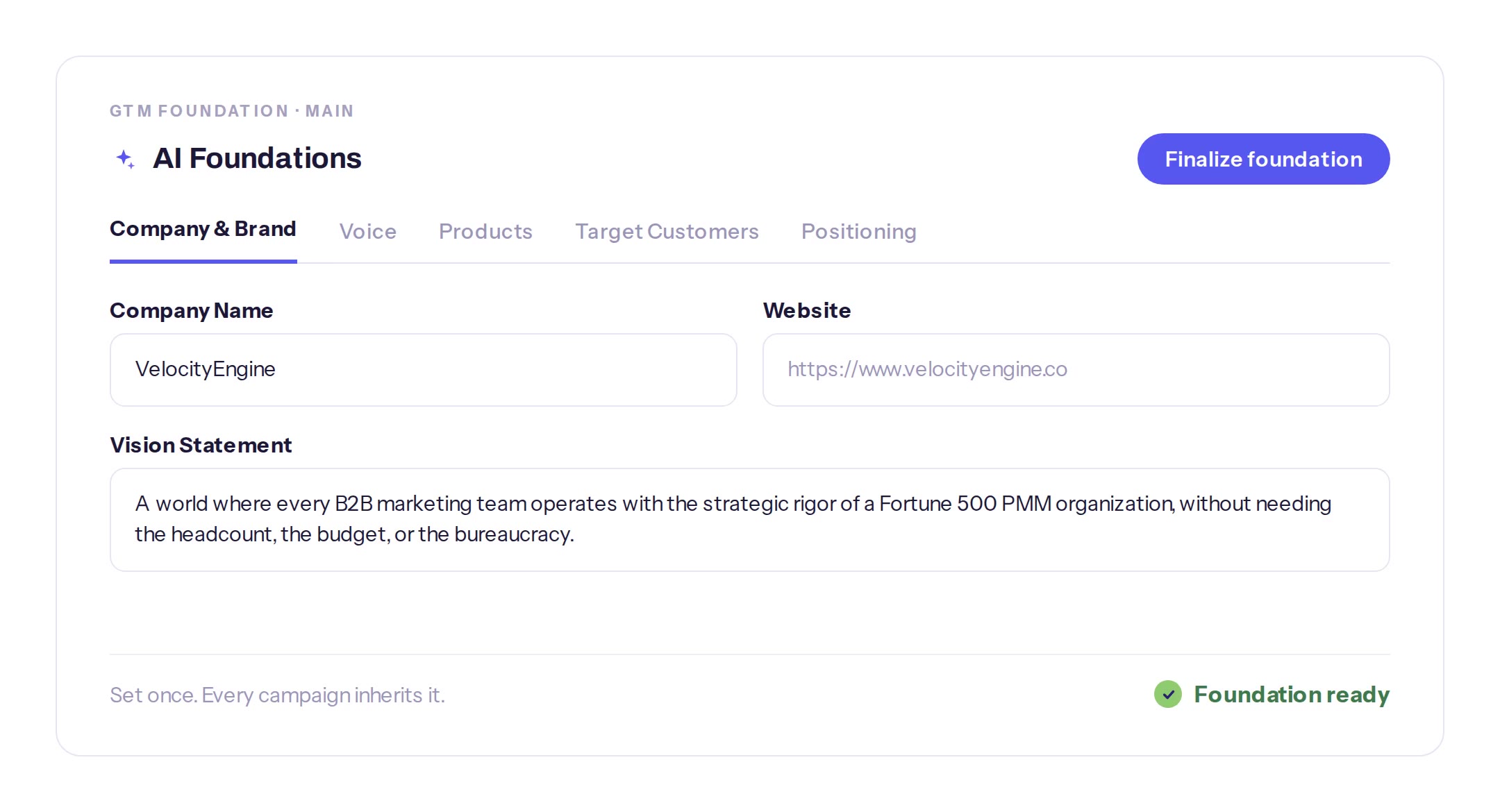Click the Website field label
The height and width of the screenshot is (812, 1500).
click(x=807, y=310)
